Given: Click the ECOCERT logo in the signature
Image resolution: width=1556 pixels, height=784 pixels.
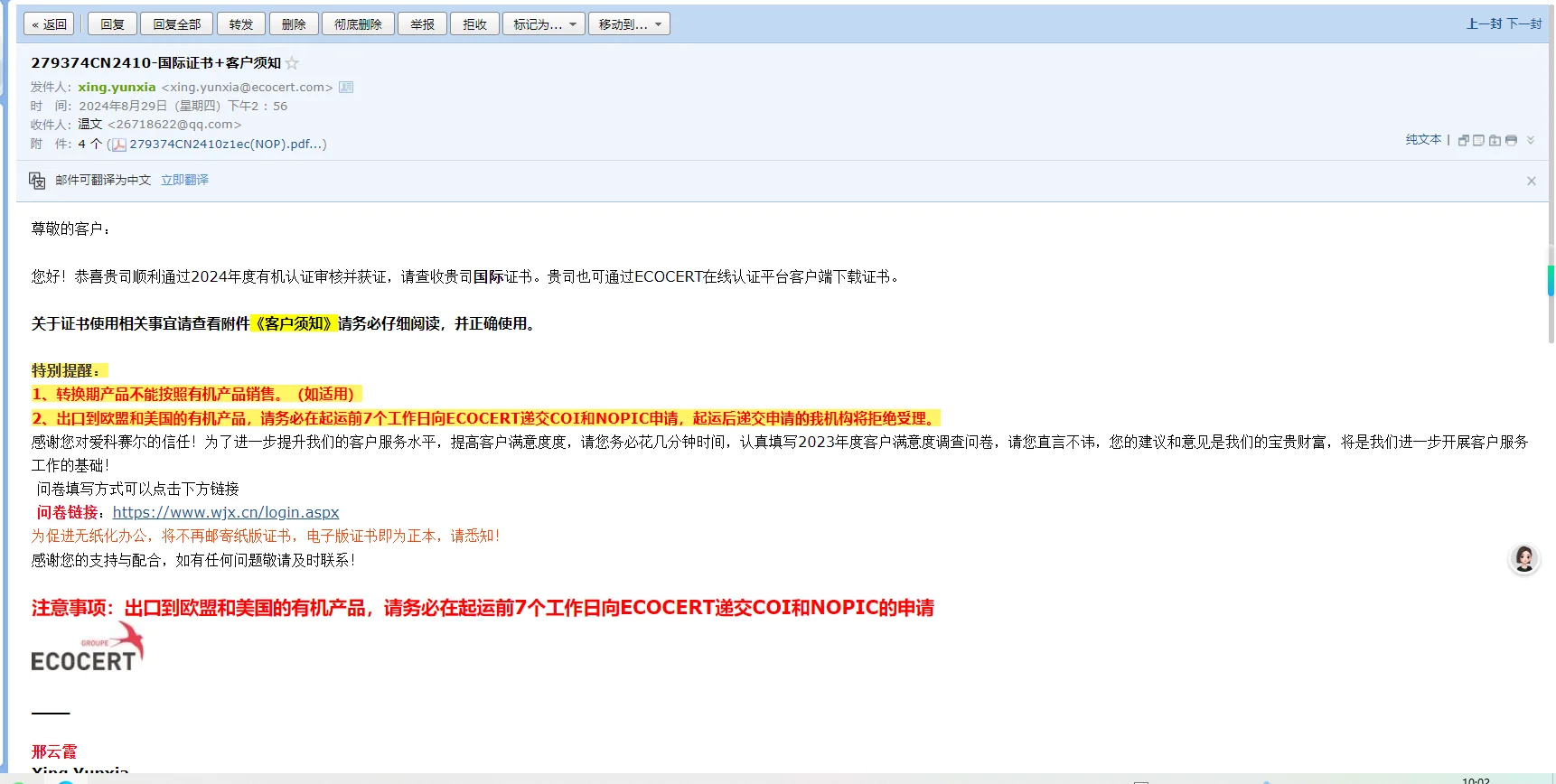Looking at the screenshot, I should point(87,648).
